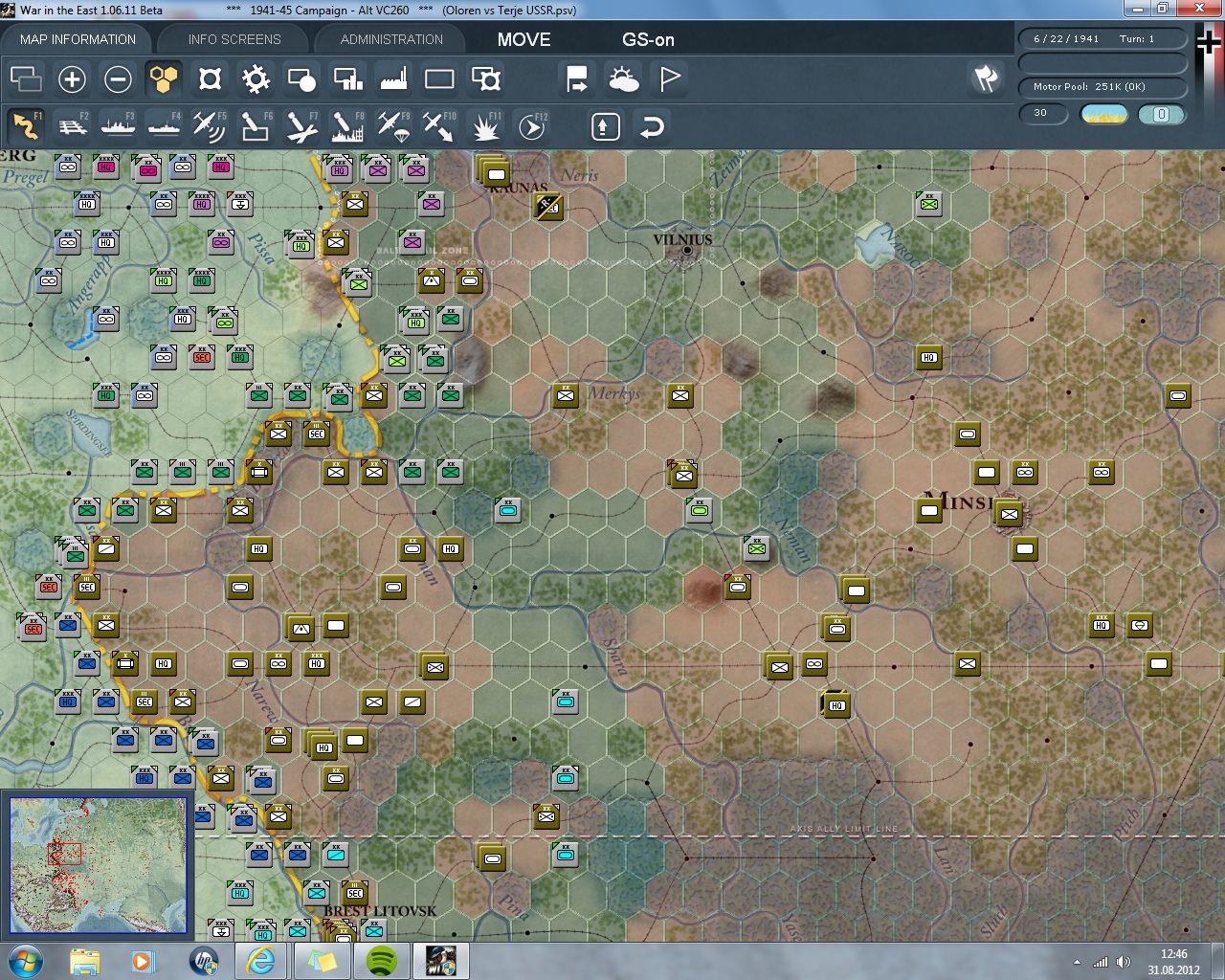Select the Vilnius city hex
This screenshot has width=1225, height=980.
click(686, 251)
